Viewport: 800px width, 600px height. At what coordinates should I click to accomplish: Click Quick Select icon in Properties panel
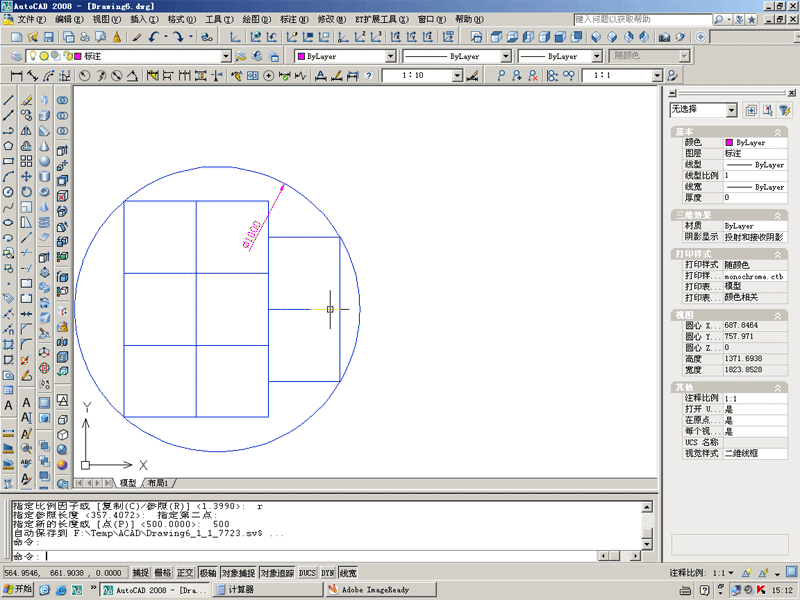pyautogui.click(x=785, y=110)
